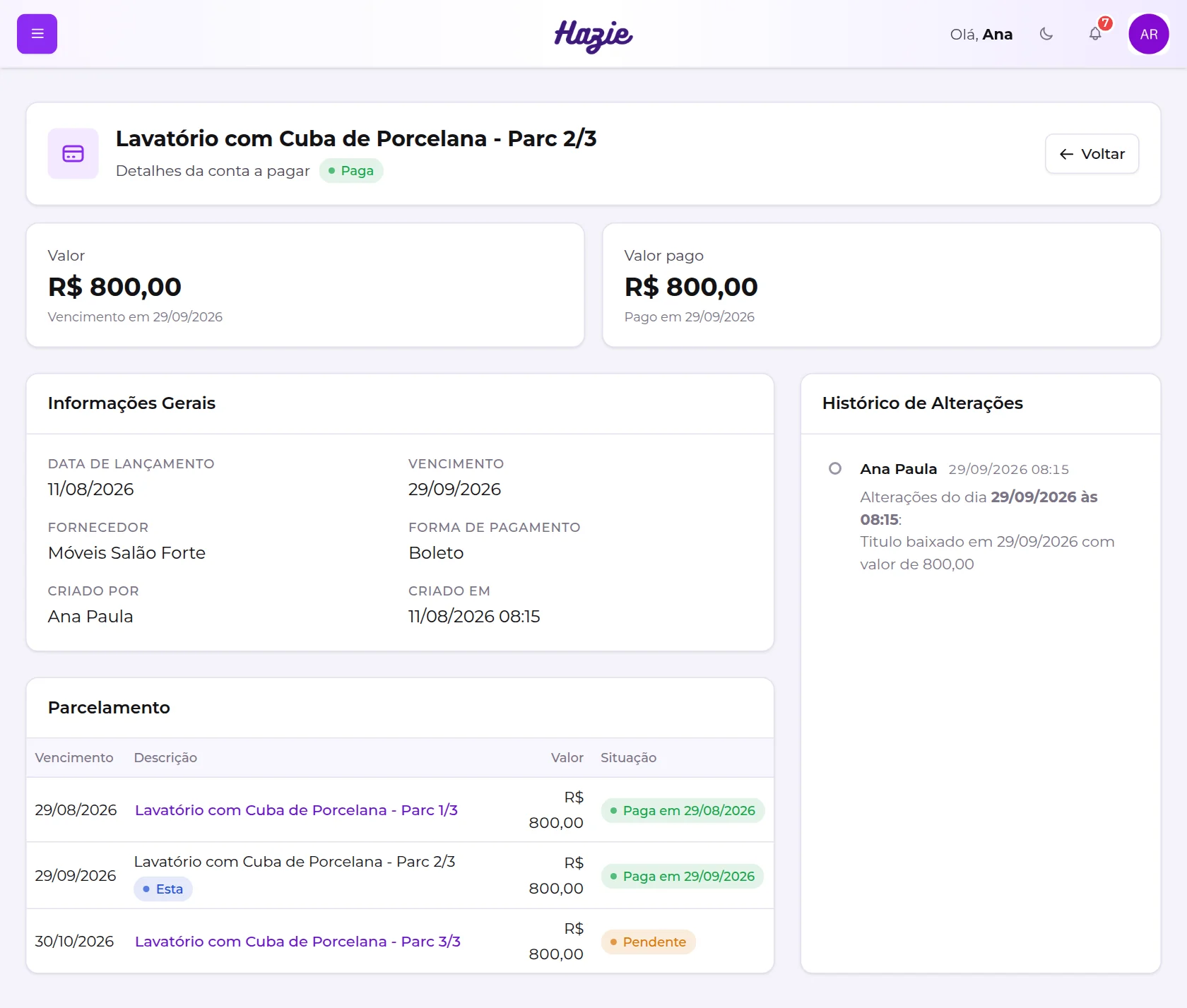Viewport: 1187px width, 1008px height.
Task: Go back with the Voltar button
Action: coord(1092,154)
